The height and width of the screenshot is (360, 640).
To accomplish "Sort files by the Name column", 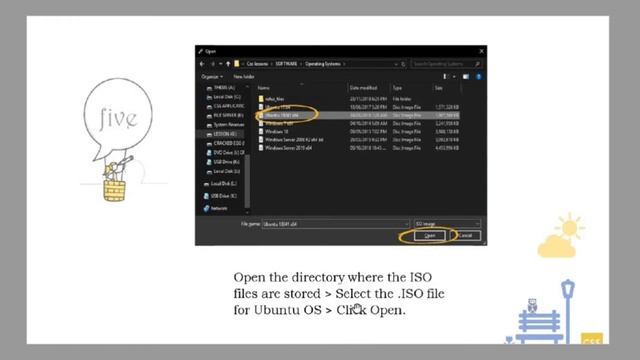I will point(264,88).
